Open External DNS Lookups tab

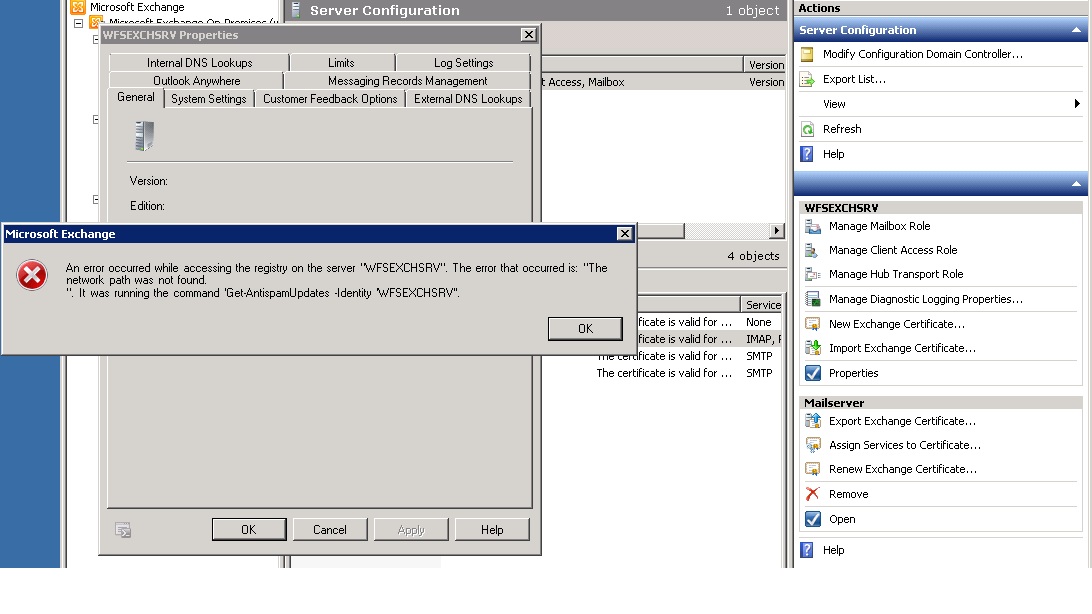click(x=468, y=99)
